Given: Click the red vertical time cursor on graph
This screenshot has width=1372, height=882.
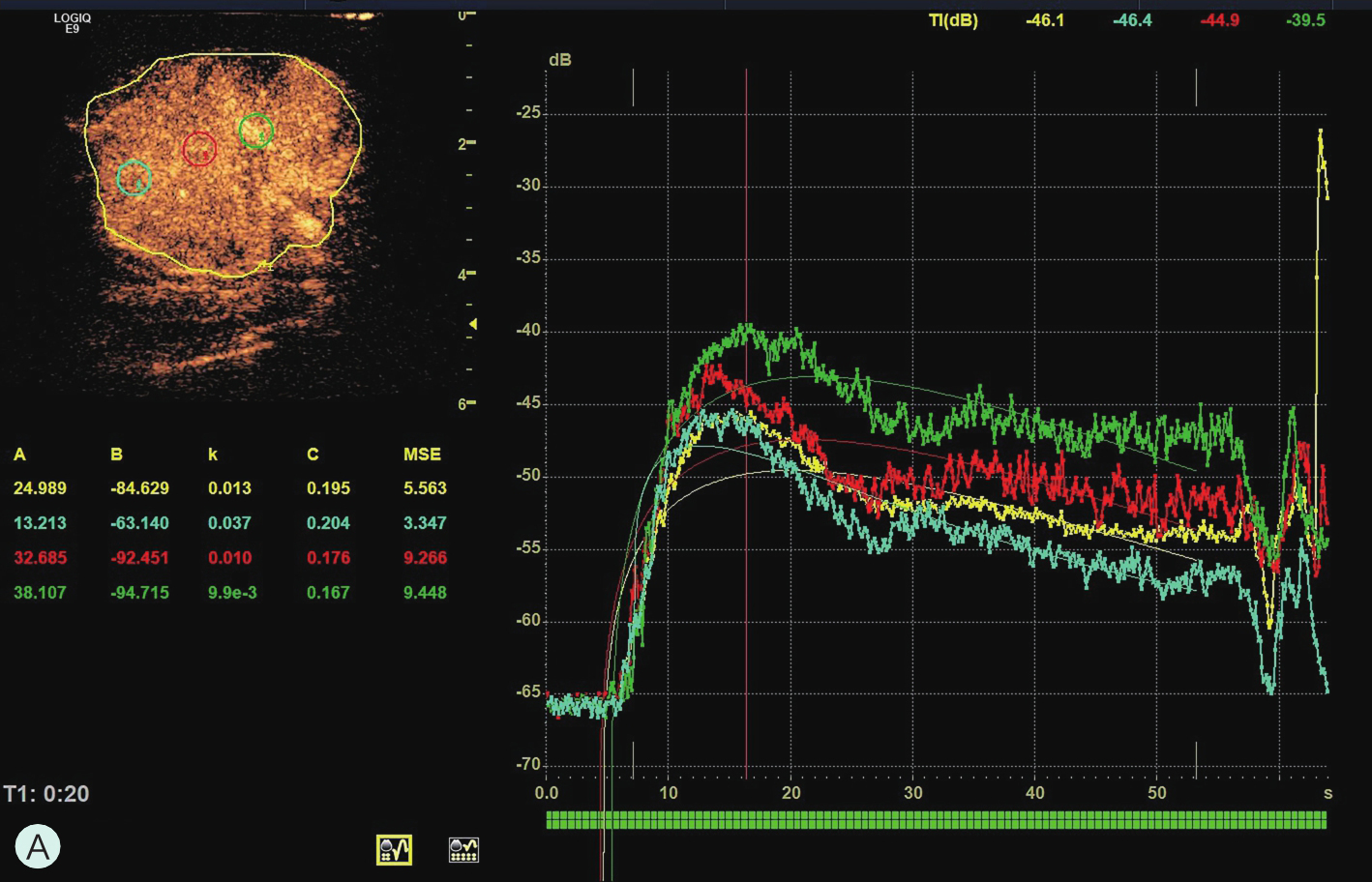Looking at the screenshot, I should (x=746, y=242).
